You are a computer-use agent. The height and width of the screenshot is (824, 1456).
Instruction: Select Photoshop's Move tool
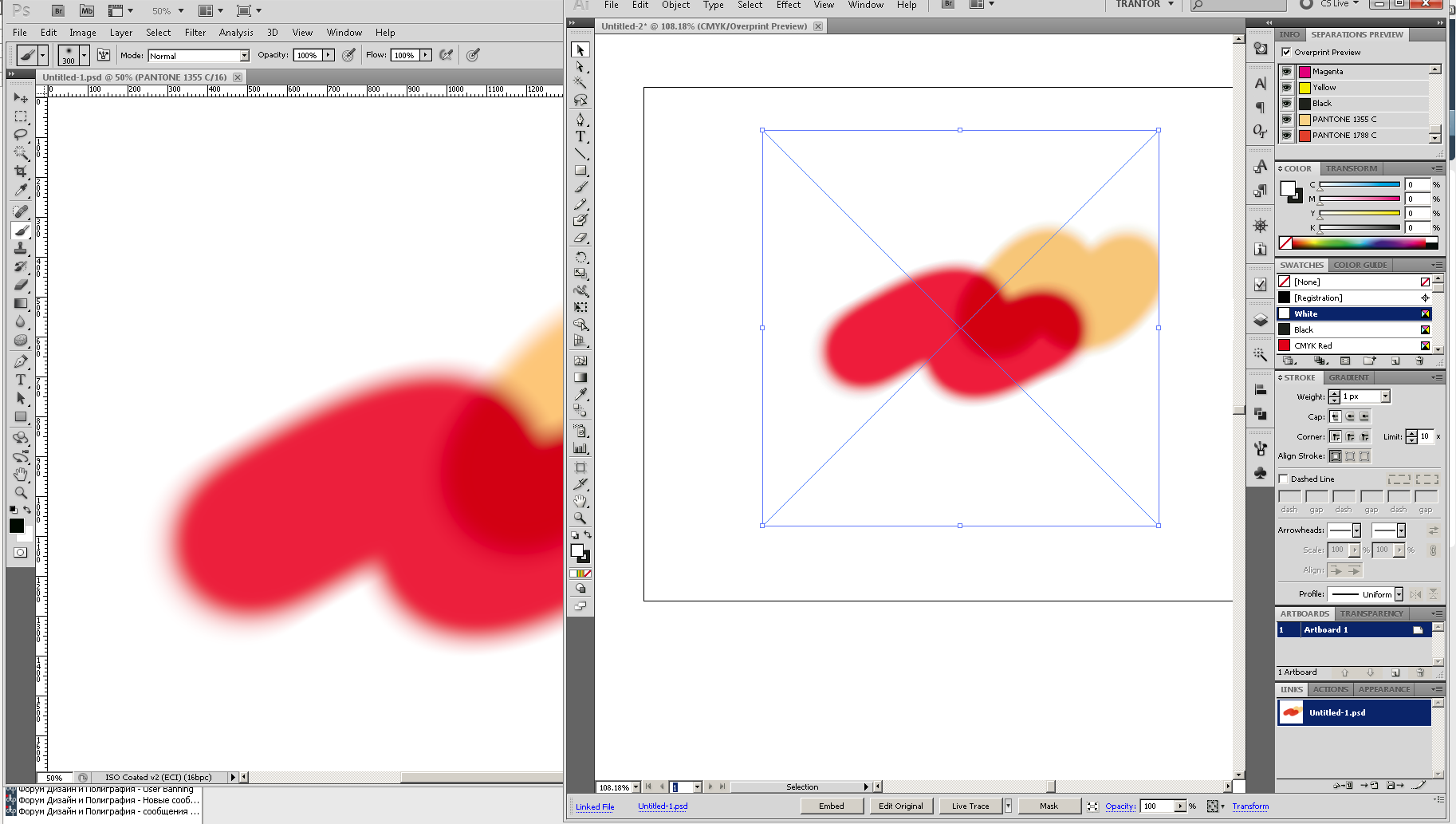coord(21,97)
